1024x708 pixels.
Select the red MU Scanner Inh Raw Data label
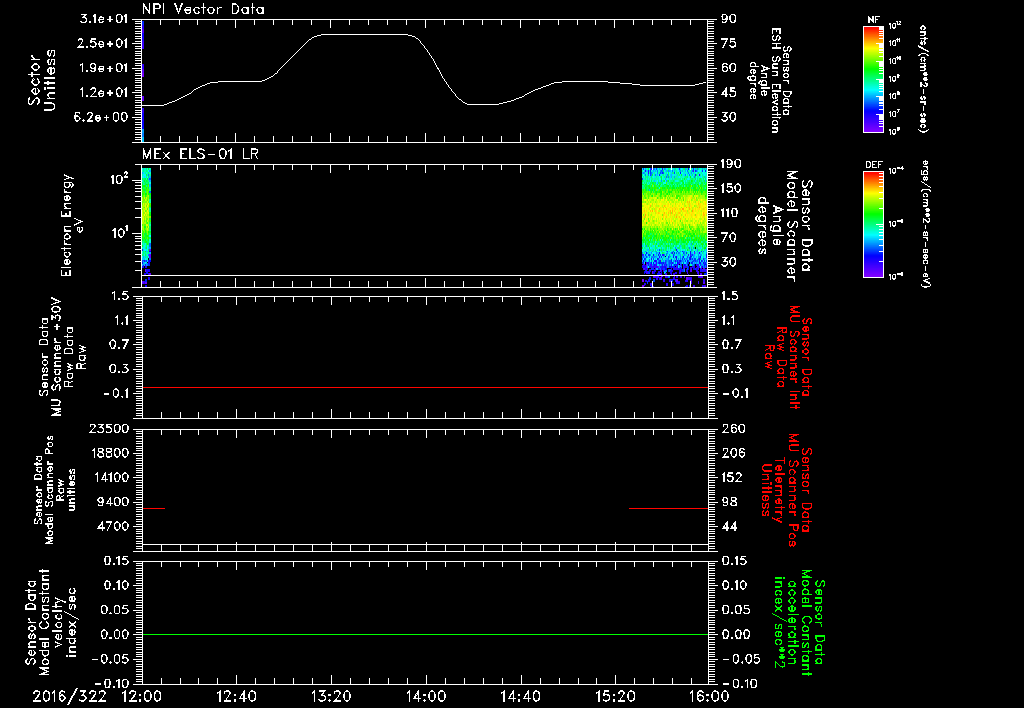click(788, 357)
